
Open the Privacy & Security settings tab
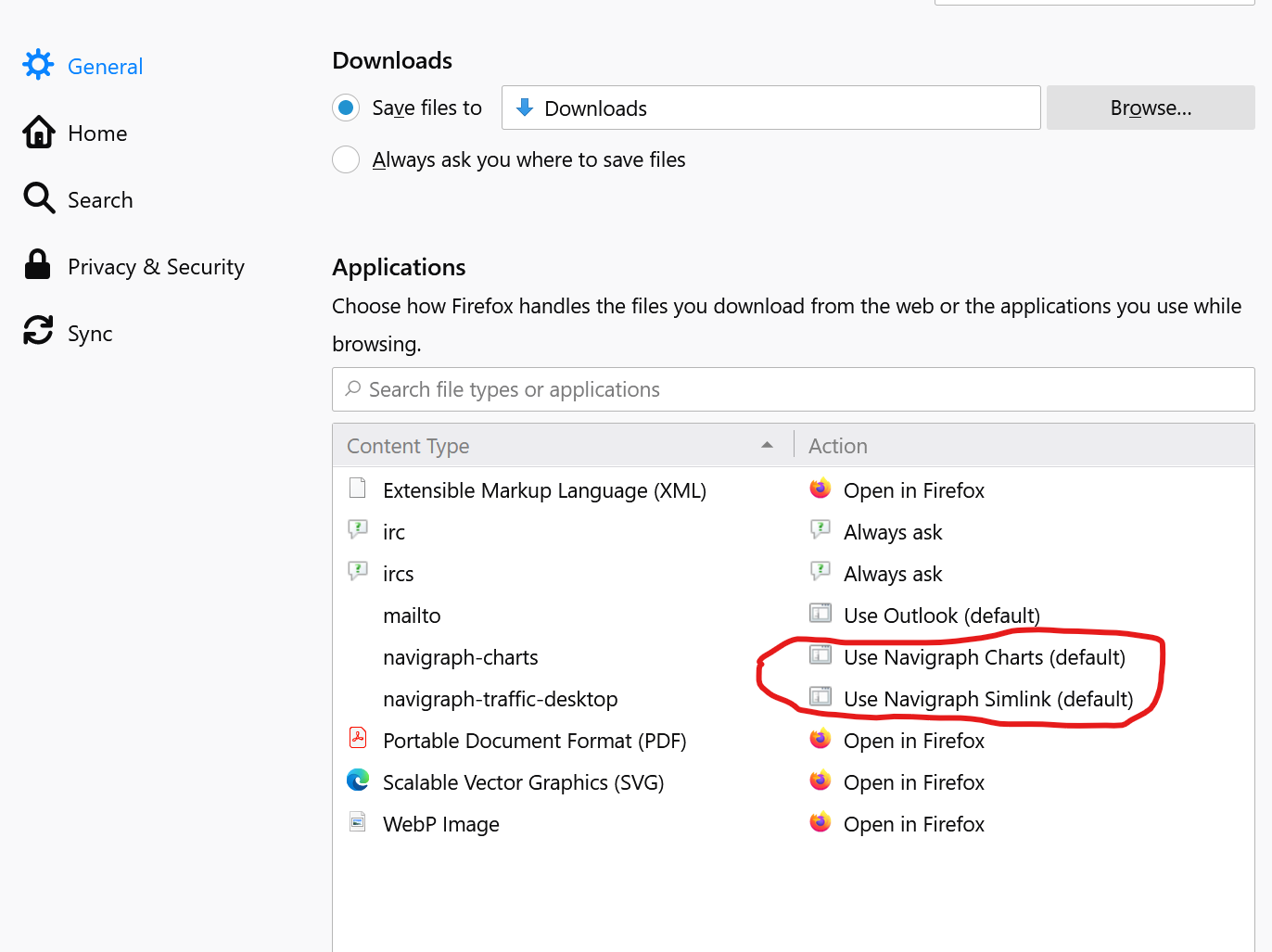pos(156,267)
